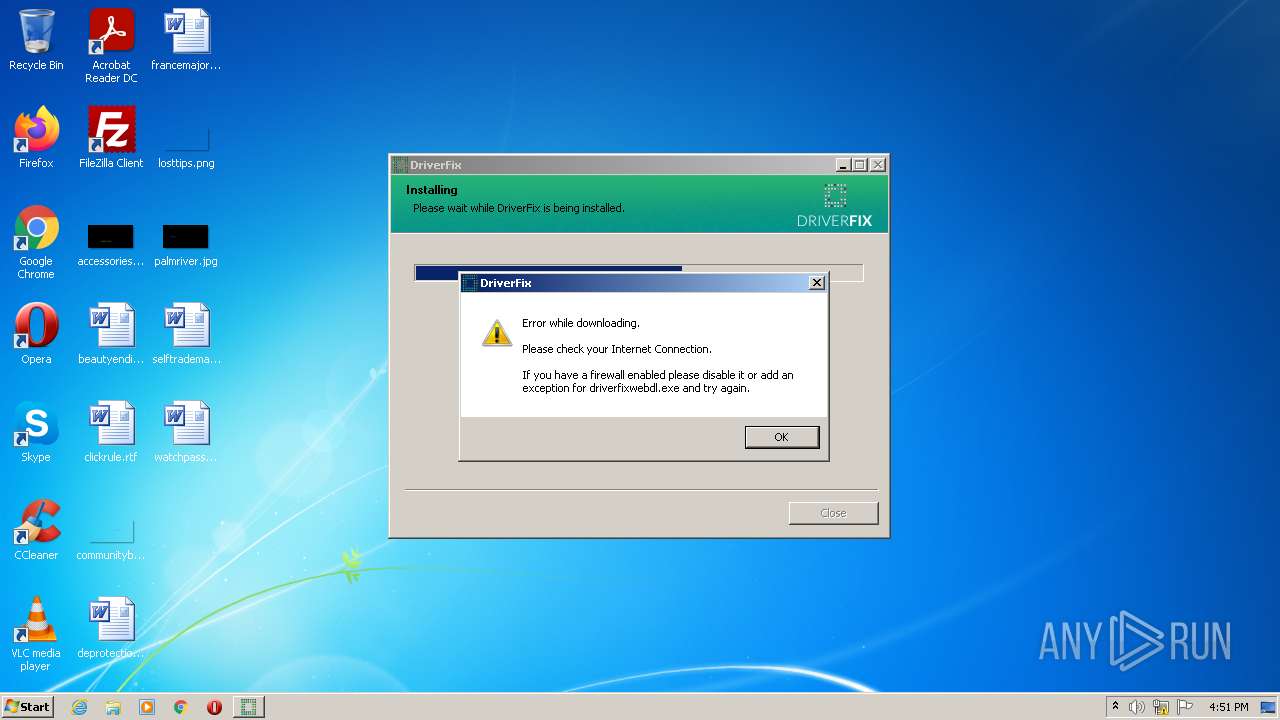
Task: Select the VLC media player shortcut
Action: pyautogui.click(x=36, y=634)
